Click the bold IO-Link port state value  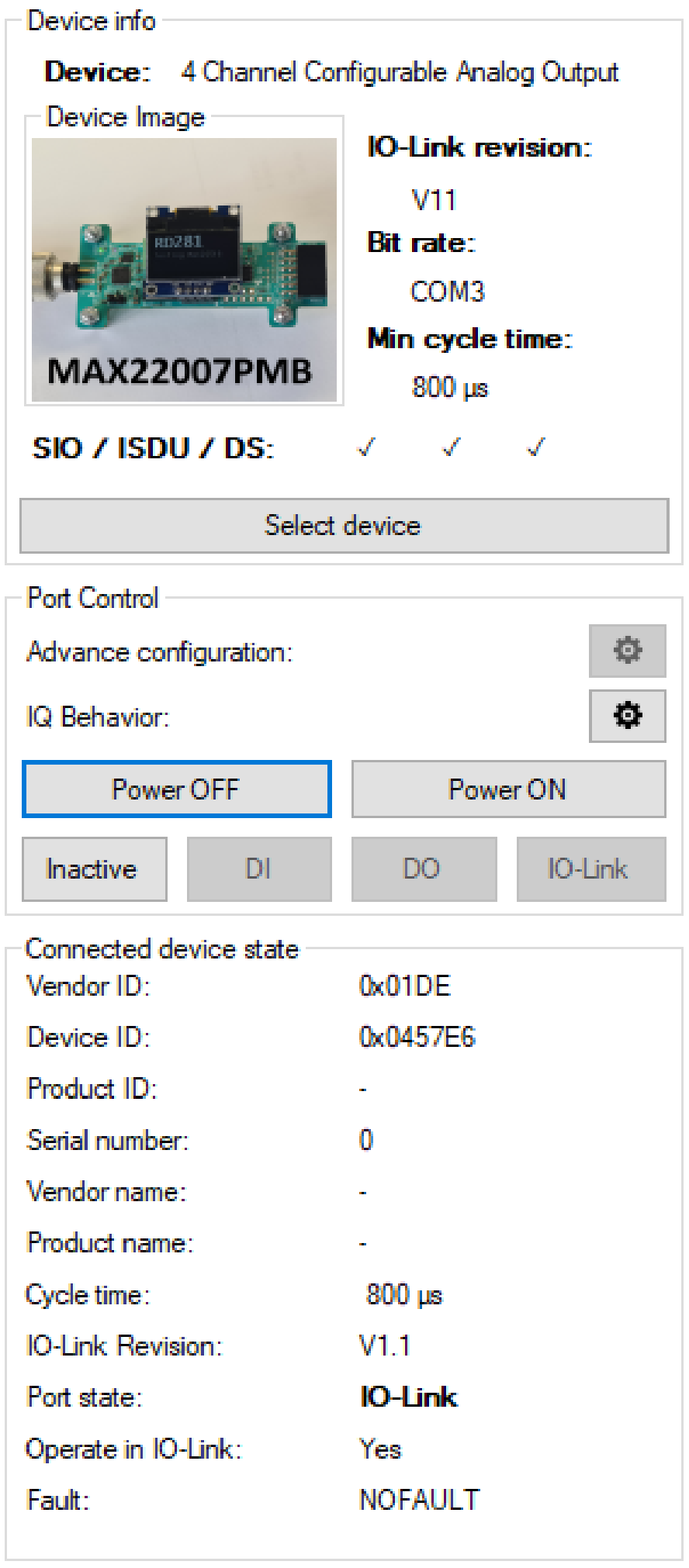409,1397
